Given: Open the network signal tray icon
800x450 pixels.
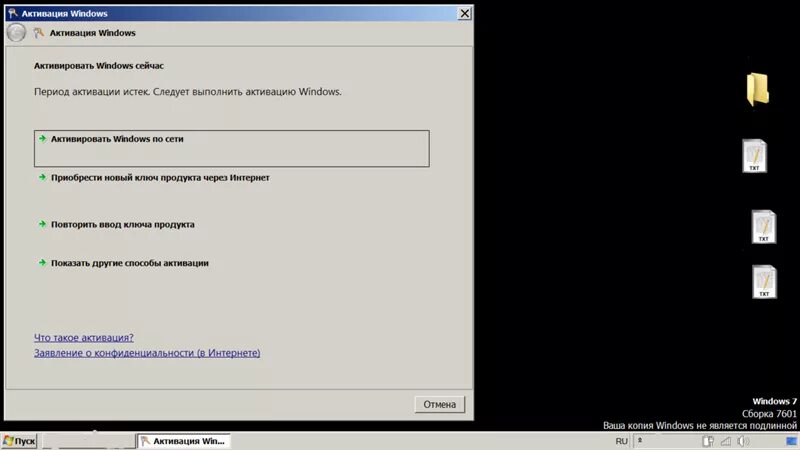Looking at the screenshot, I should click(726, 441).
